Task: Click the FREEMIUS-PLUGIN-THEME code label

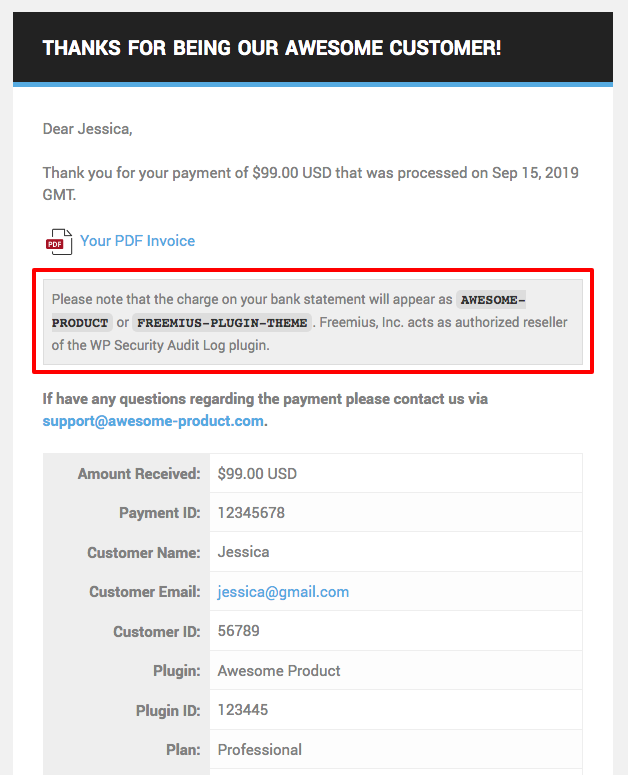Action: click(223, 323)
